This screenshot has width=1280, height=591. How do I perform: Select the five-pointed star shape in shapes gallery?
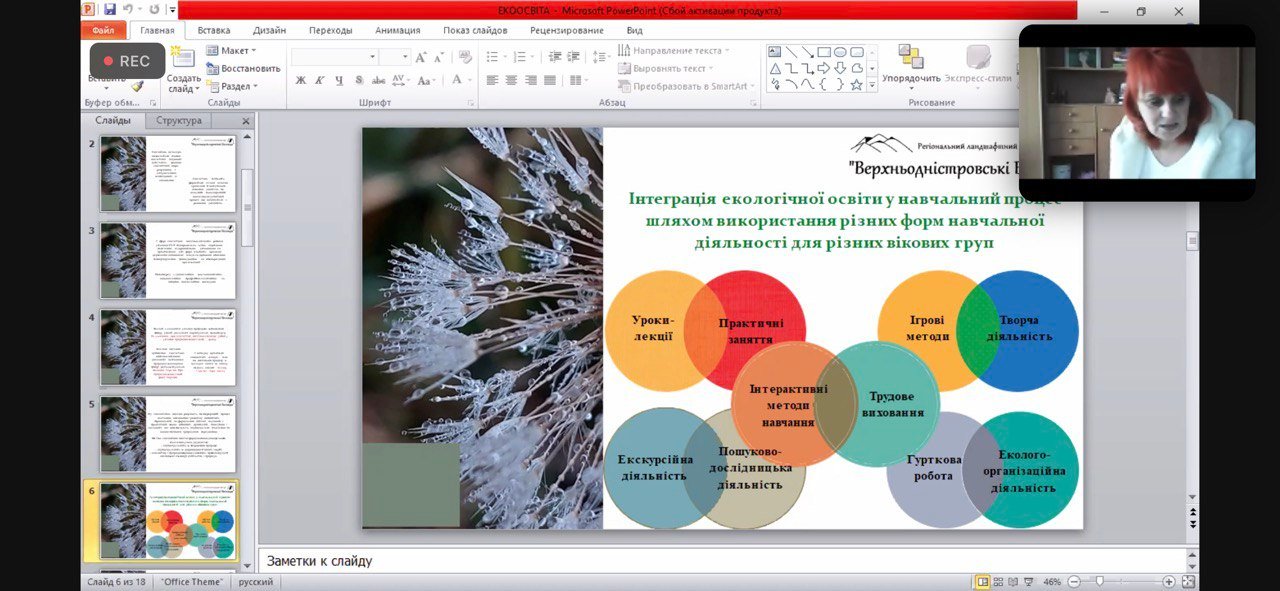point(856,85)
